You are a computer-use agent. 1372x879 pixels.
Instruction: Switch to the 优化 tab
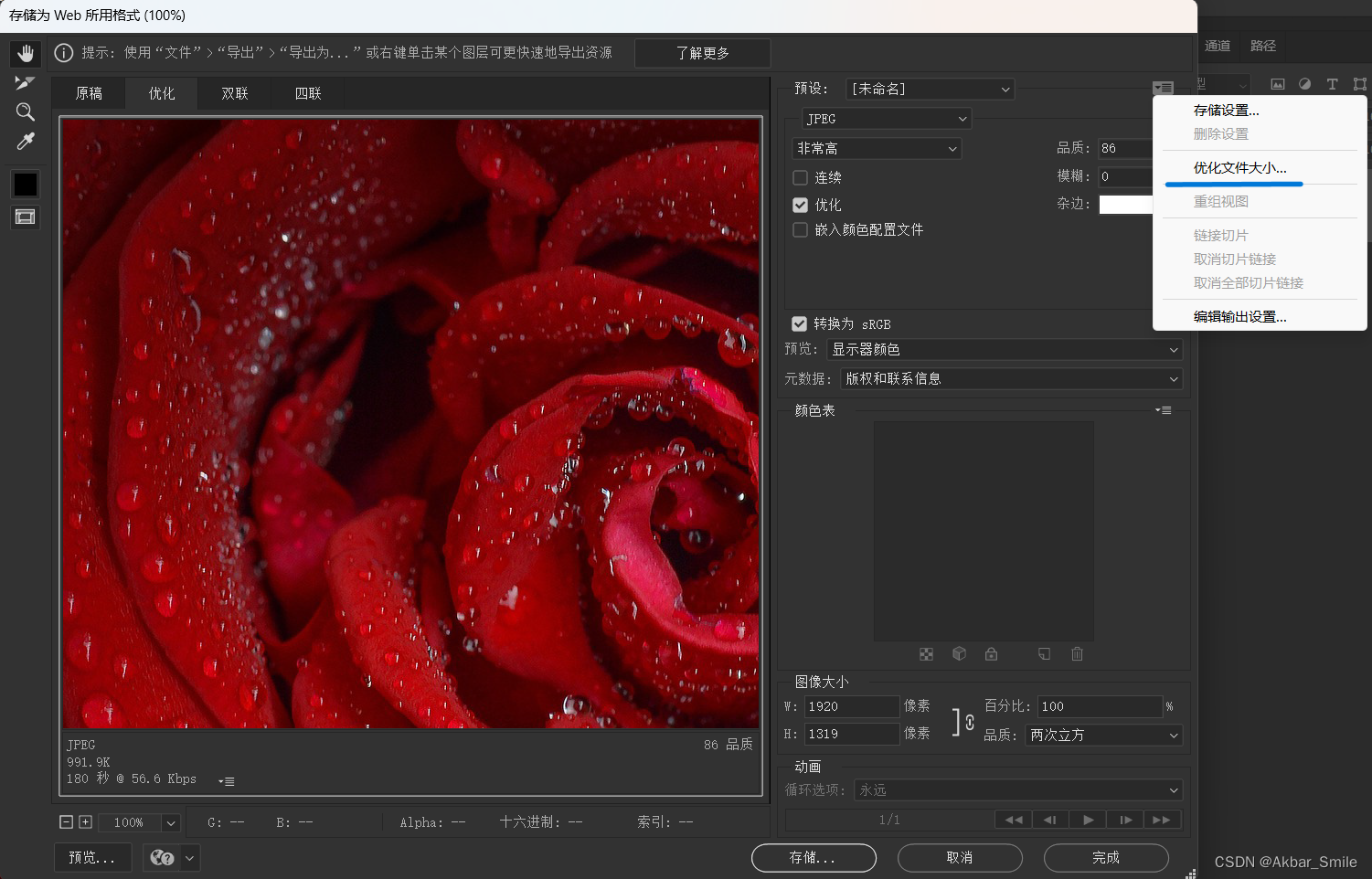tap(162, 93)
